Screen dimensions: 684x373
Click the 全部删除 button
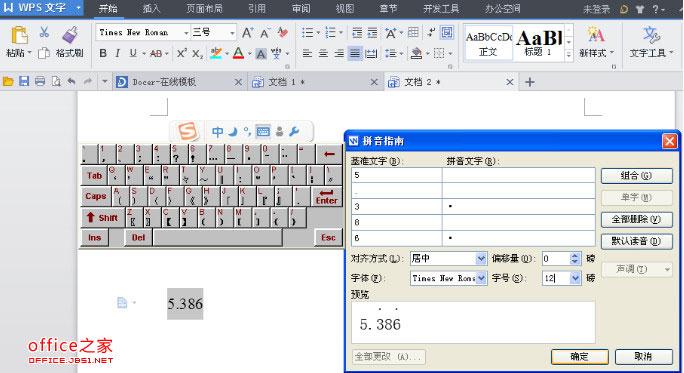[636, 219]
